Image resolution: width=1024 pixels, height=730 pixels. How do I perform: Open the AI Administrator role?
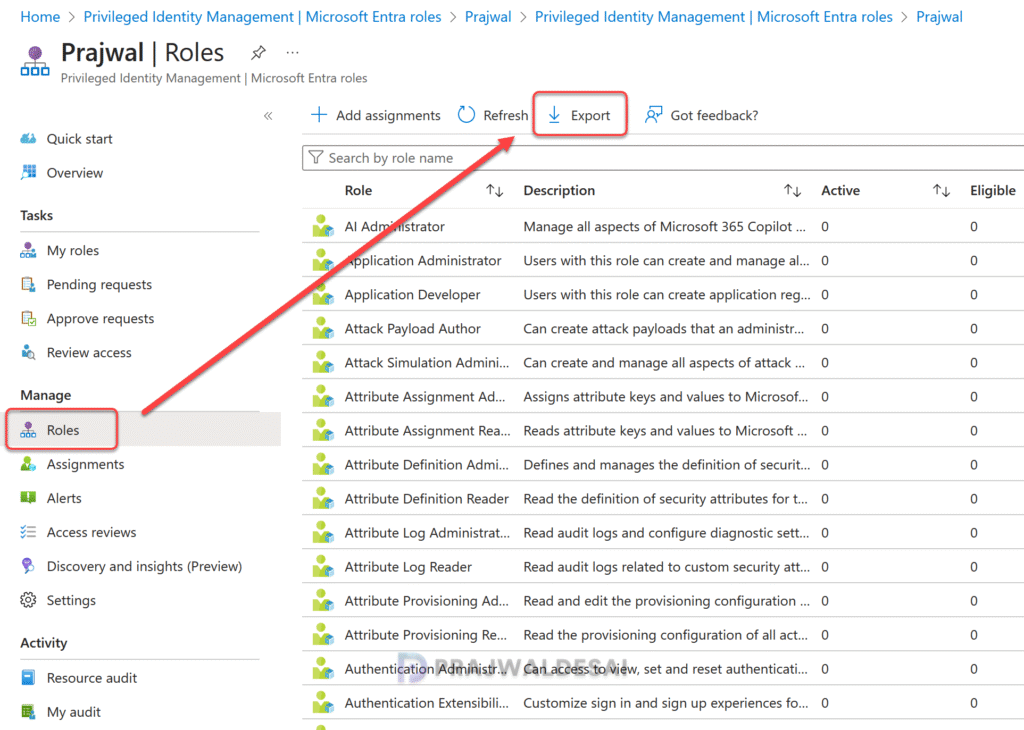point(394,226)
